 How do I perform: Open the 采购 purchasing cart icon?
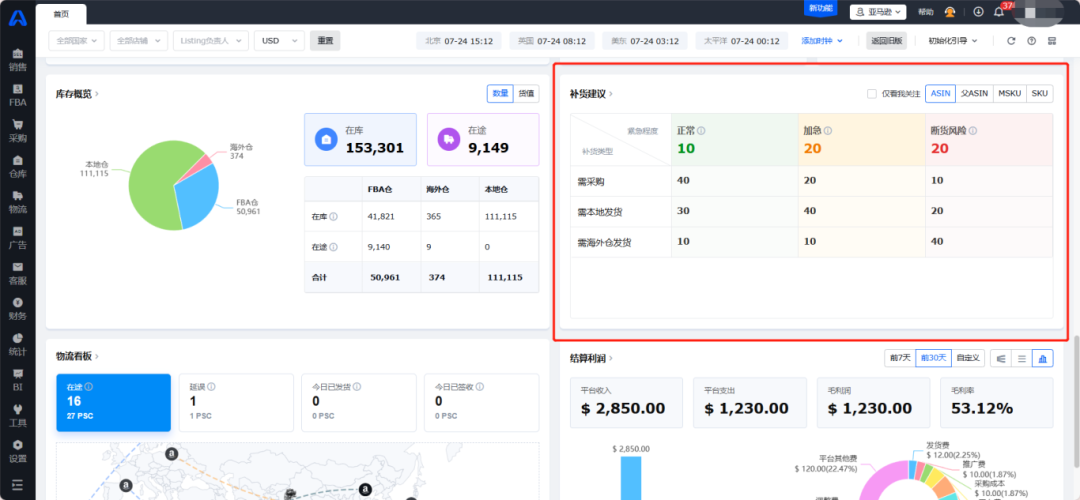pyautogui.click(x=17, y=130)
